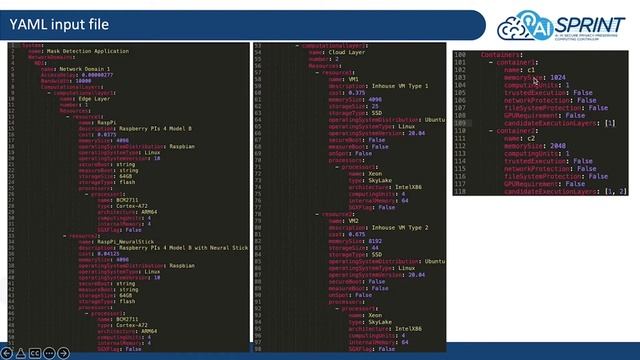Select resource name 'VM2'
640x360 pixels.
(x=353, y=221)
